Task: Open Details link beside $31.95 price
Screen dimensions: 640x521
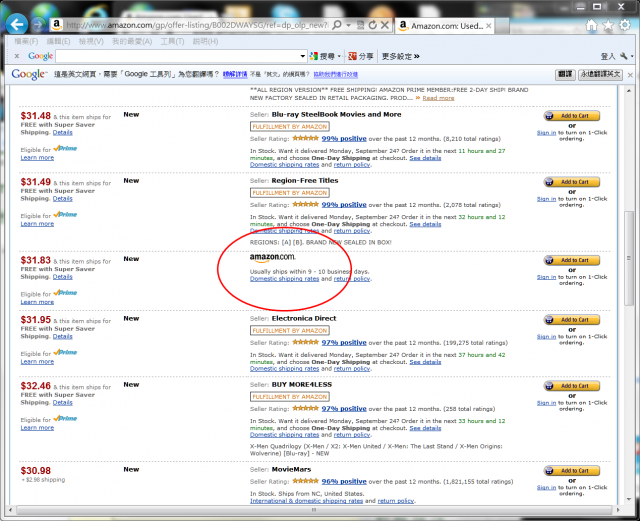Action: [x=62, y=336]
